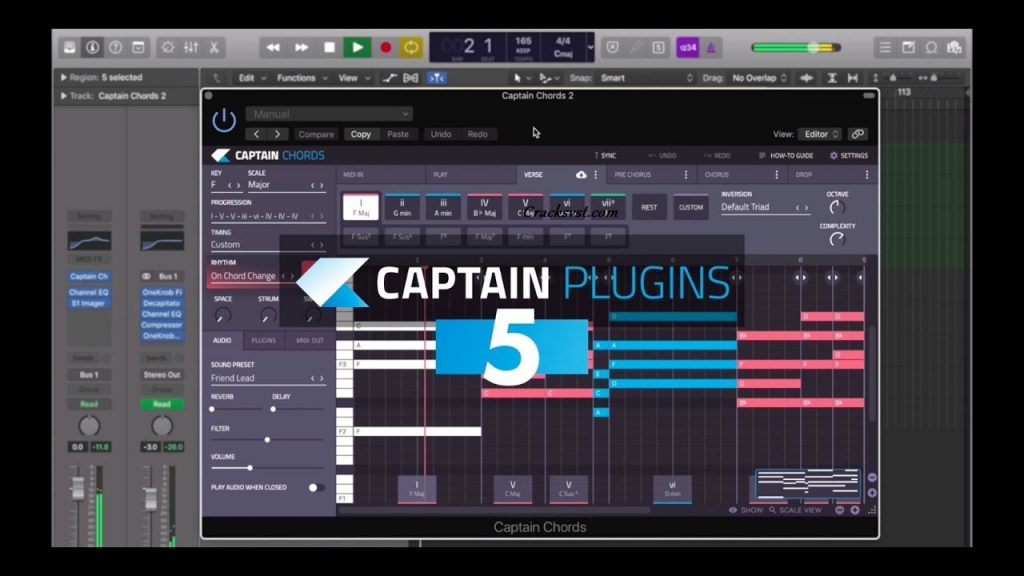
Task: Click the cloud upload icon on Verse tab
Action: click(x=581, y=175)
